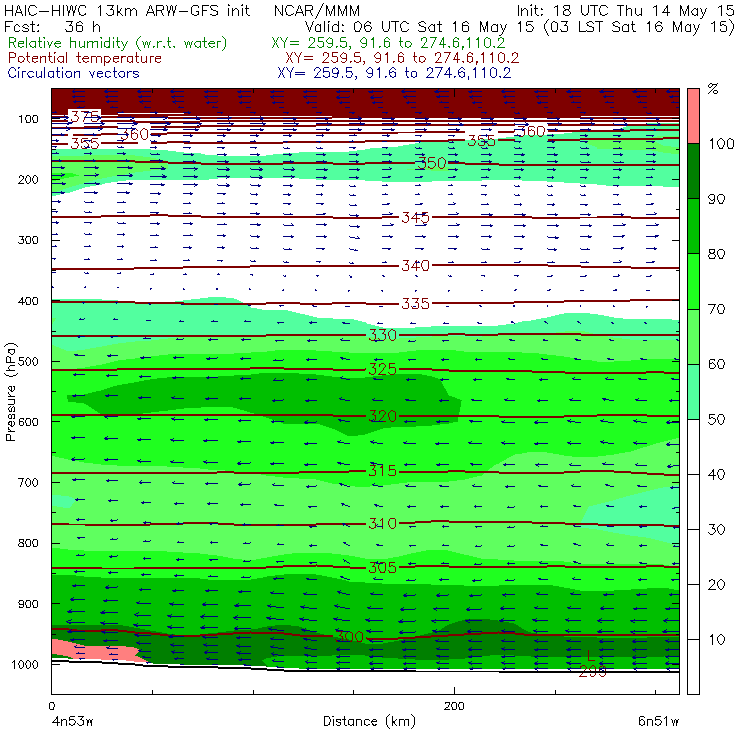This screenshot has width=740, height=740.
Task: Click the '320' isentrope contour label
Action: [x=382, y=416]
